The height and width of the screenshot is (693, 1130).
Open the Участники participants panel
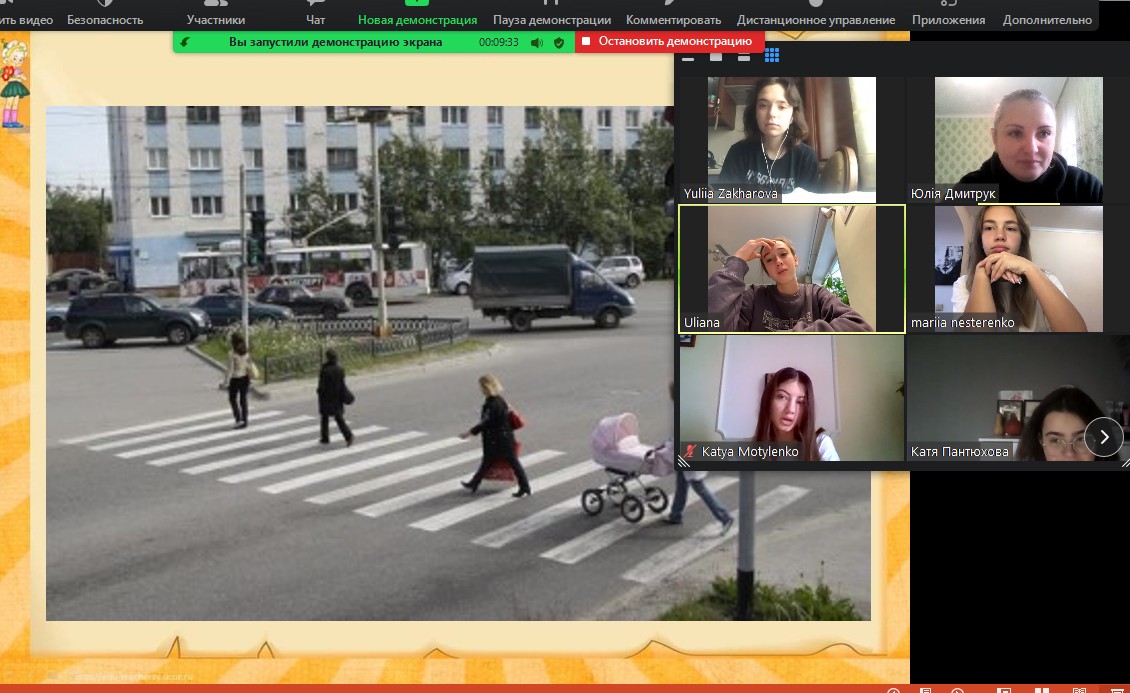216,14
